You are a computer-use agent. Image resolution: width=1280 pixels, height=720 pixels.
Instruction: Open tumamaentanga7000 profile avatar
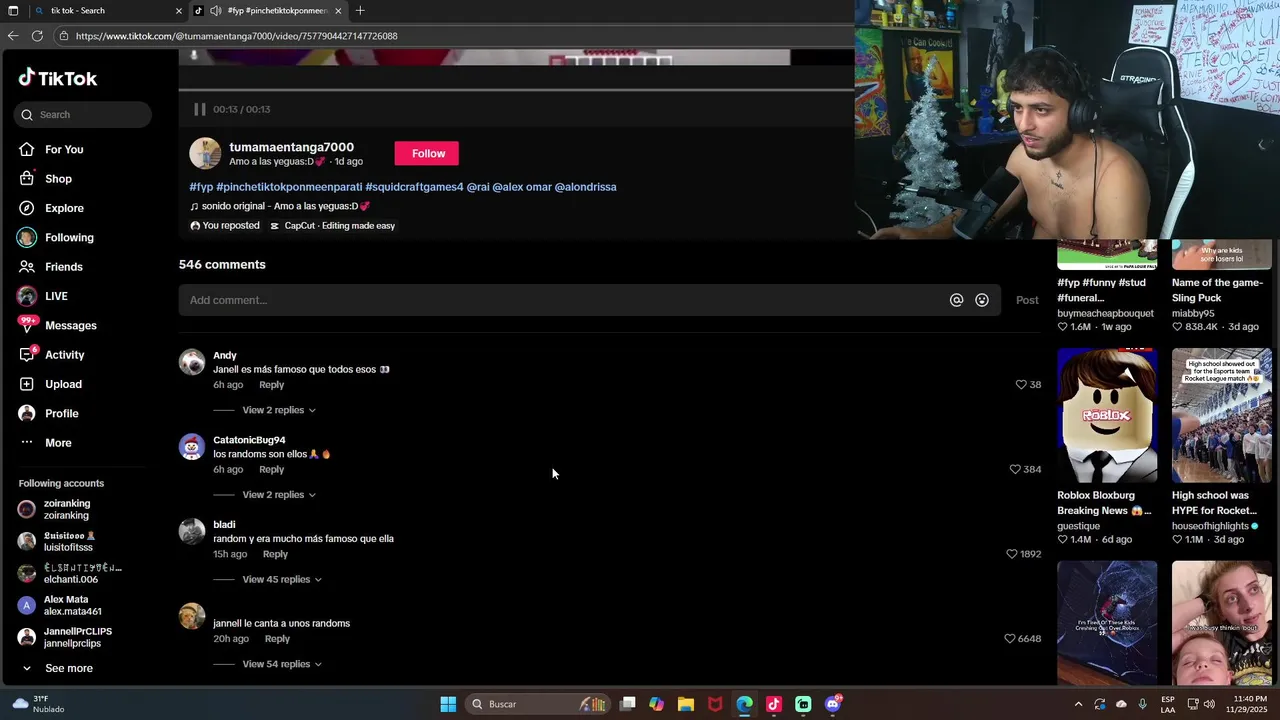(x=205, y=153)
